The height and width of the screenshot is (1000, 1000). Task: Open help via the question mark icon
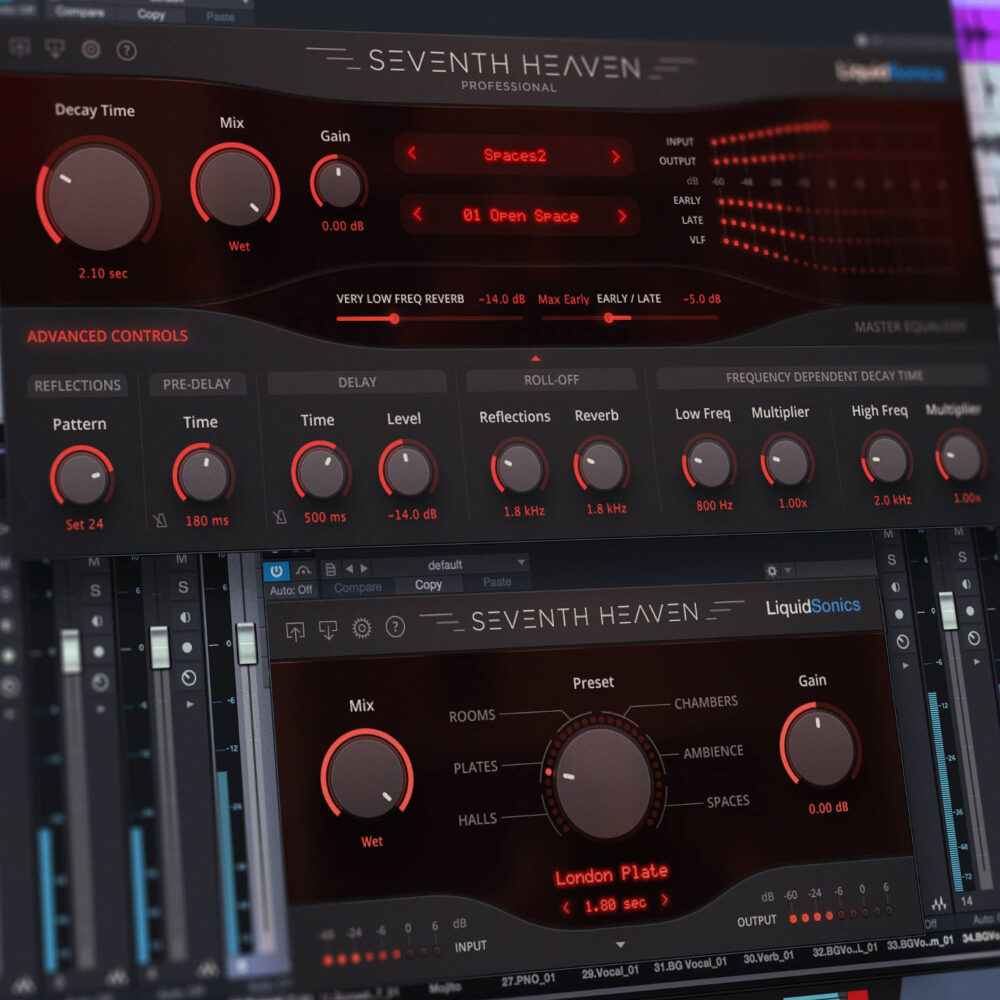point(125,48)
